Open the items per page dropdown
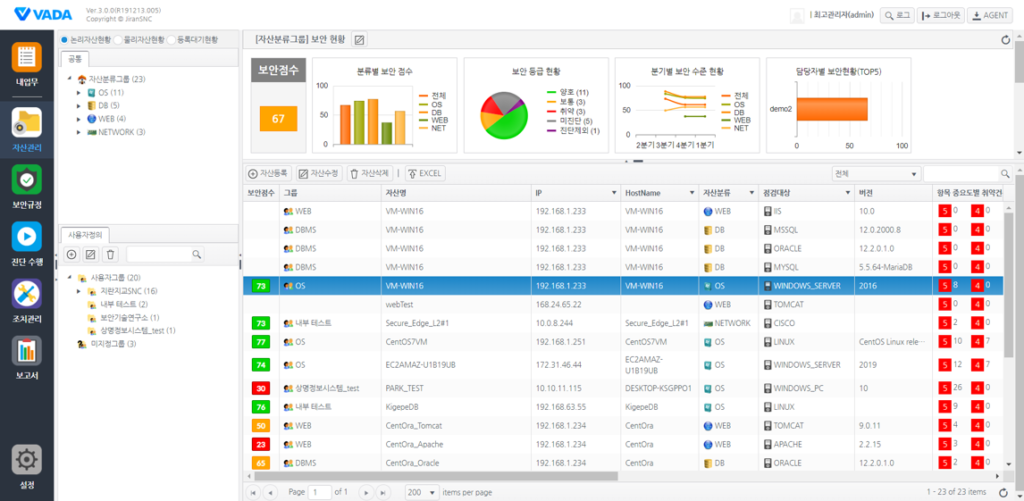The image size is (1024, 501). click(x=420, y=492)
